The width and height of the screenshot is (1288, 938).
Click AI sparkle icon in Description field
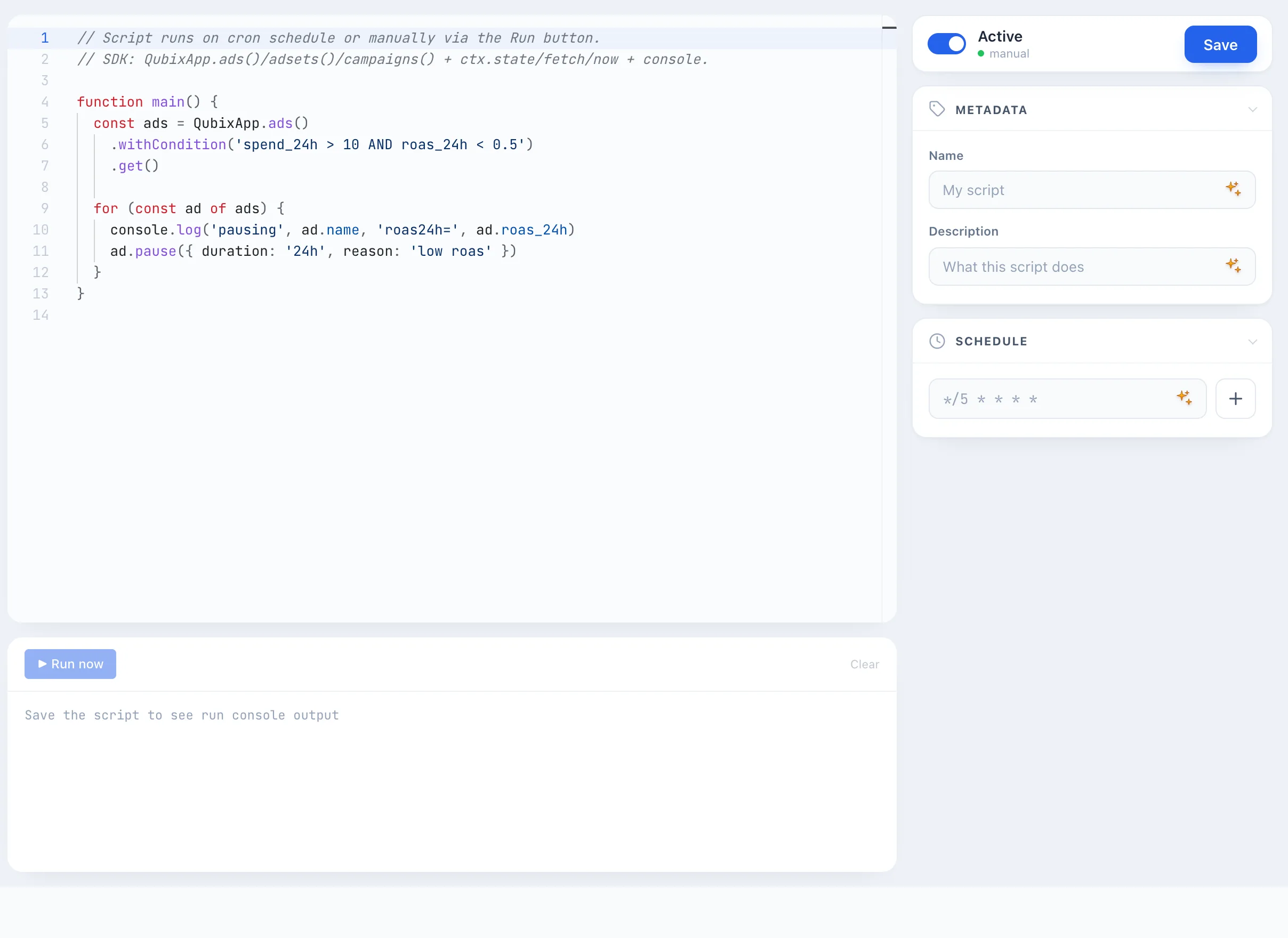coord(1233,265)
